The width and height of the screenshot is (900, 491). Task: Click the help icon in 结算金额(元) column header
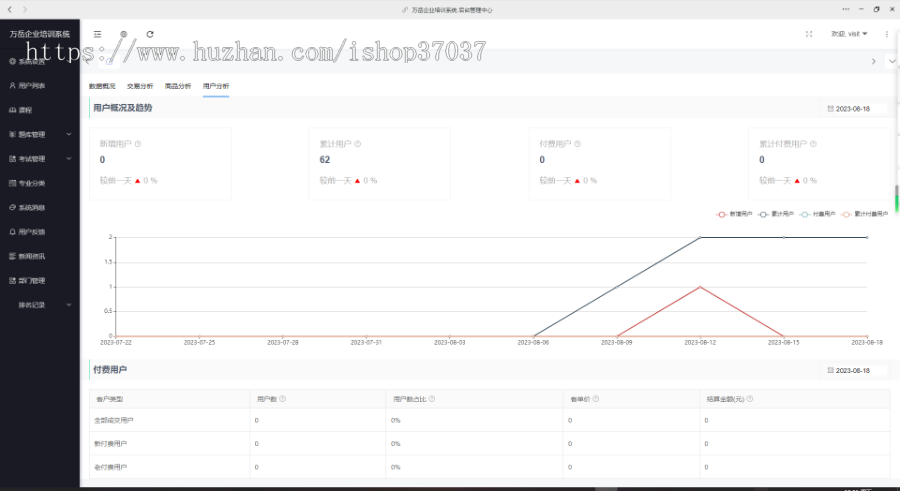coord(750,399)
